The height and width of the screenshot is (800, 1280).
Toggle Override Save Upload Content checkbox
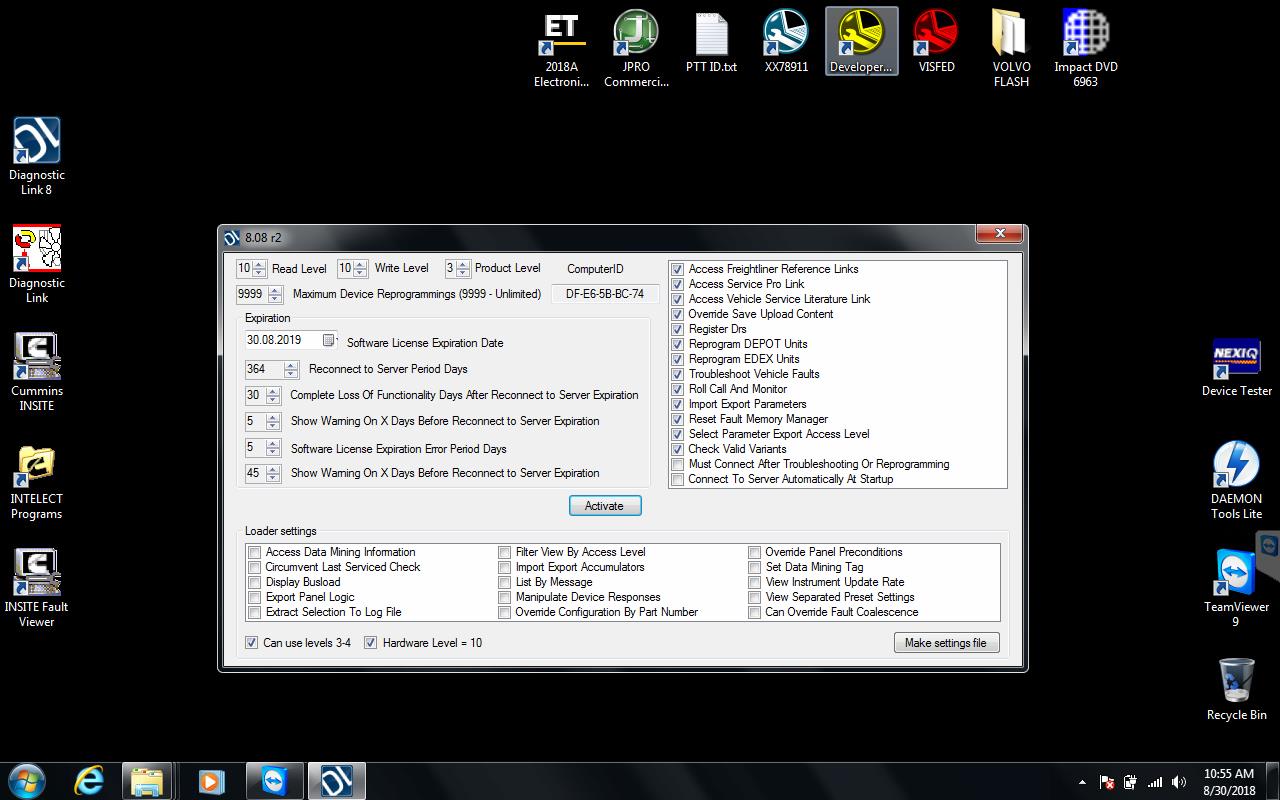678,314
